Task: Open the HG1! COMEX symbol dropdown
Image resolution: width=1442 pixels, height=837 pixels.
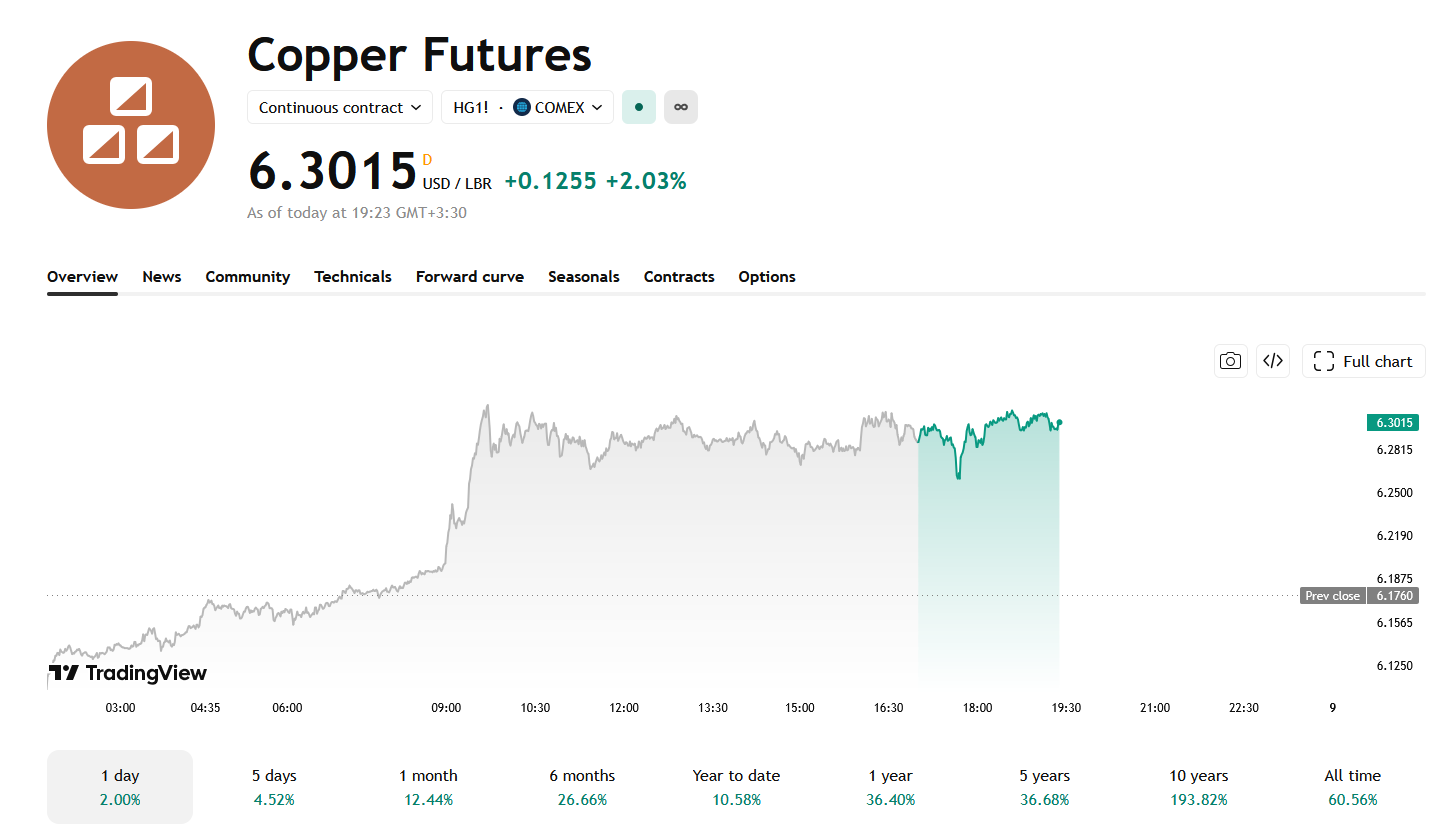Action: pyautogui.click(x=527, y=107)
